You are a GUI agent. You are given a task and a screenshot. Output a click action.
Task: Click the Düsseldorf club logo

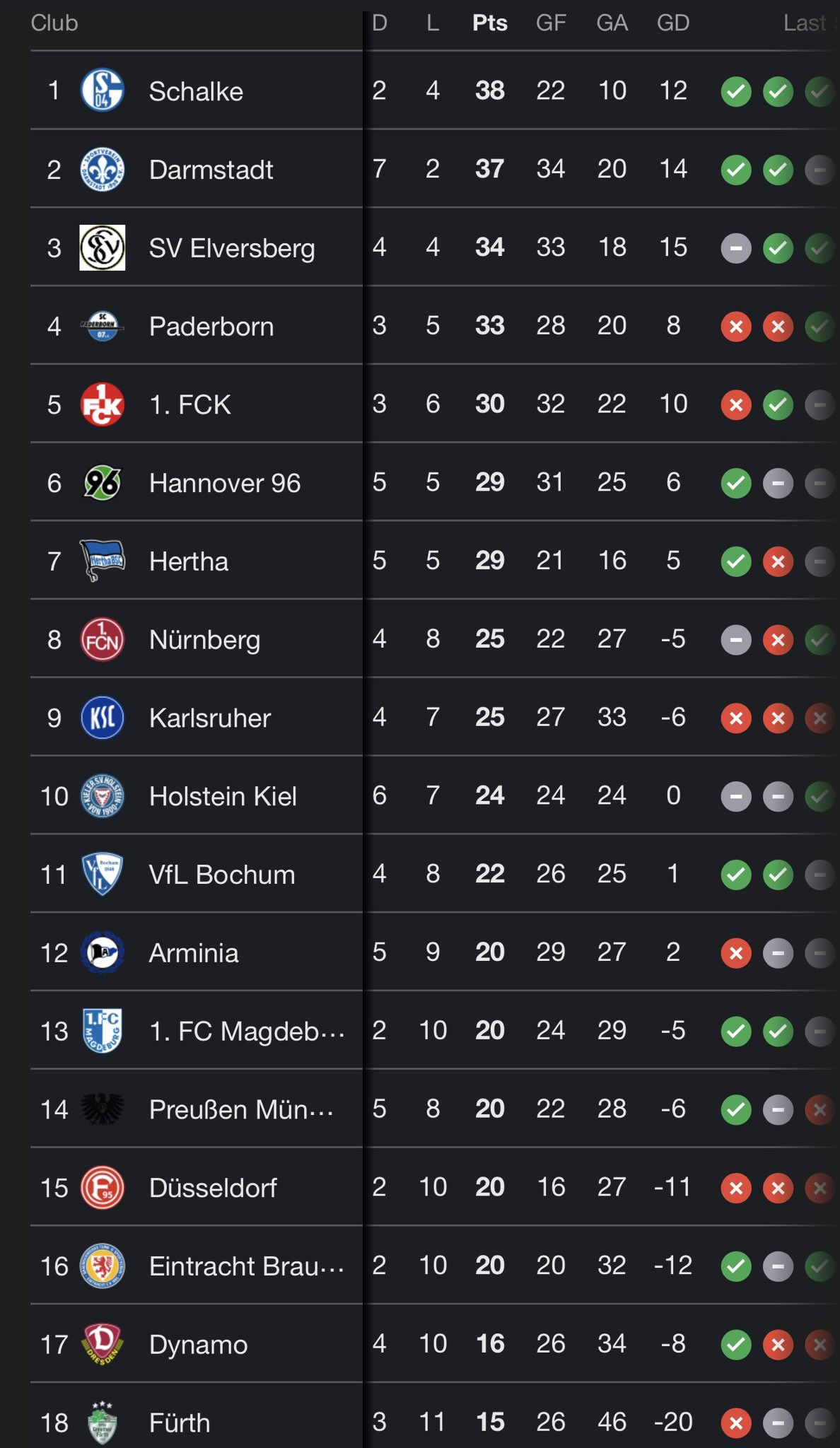pyautogui.click(x=103, y=1188)
